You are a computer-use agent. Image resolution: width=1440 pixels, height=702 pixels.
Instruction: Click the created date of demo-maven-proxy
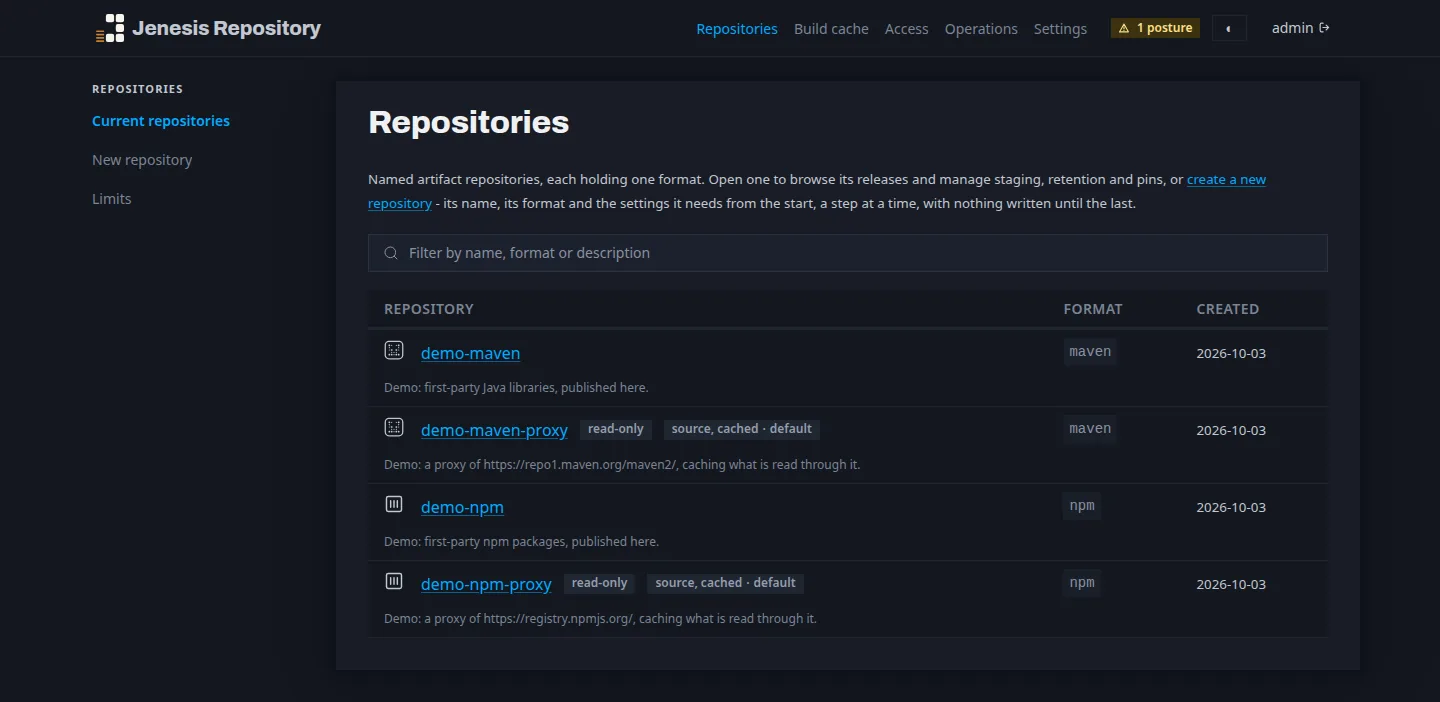[1231, 430]
